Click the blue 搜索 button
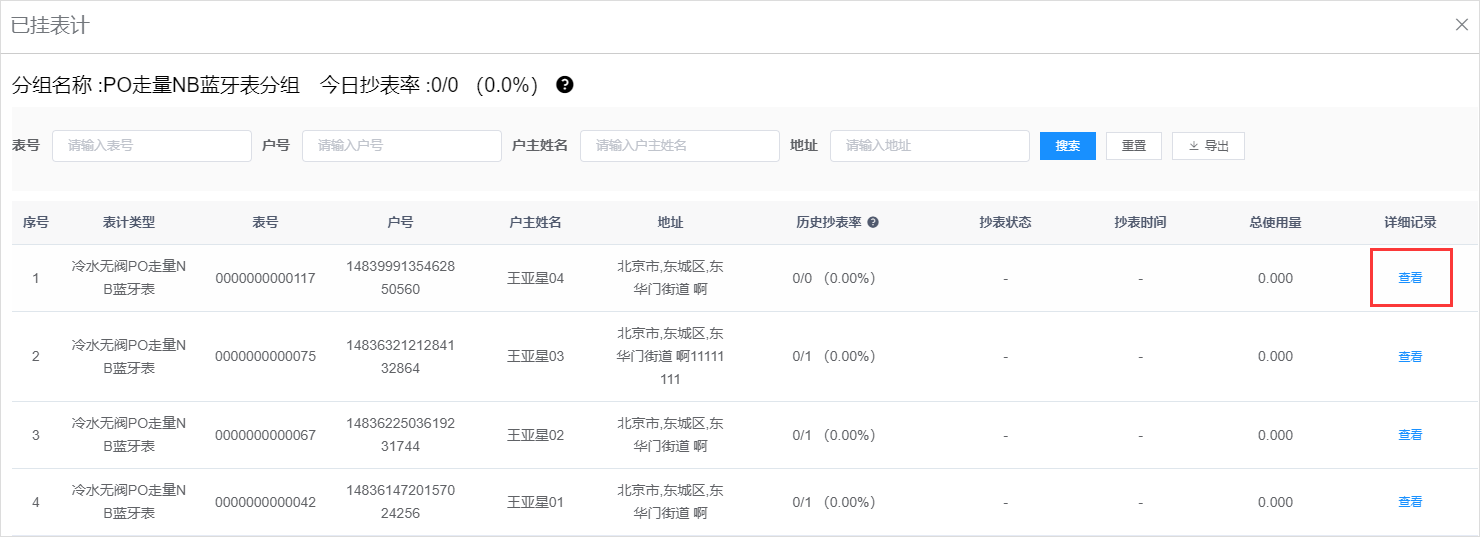Viewport: 1480px width, 537px height. point(1068,146)
